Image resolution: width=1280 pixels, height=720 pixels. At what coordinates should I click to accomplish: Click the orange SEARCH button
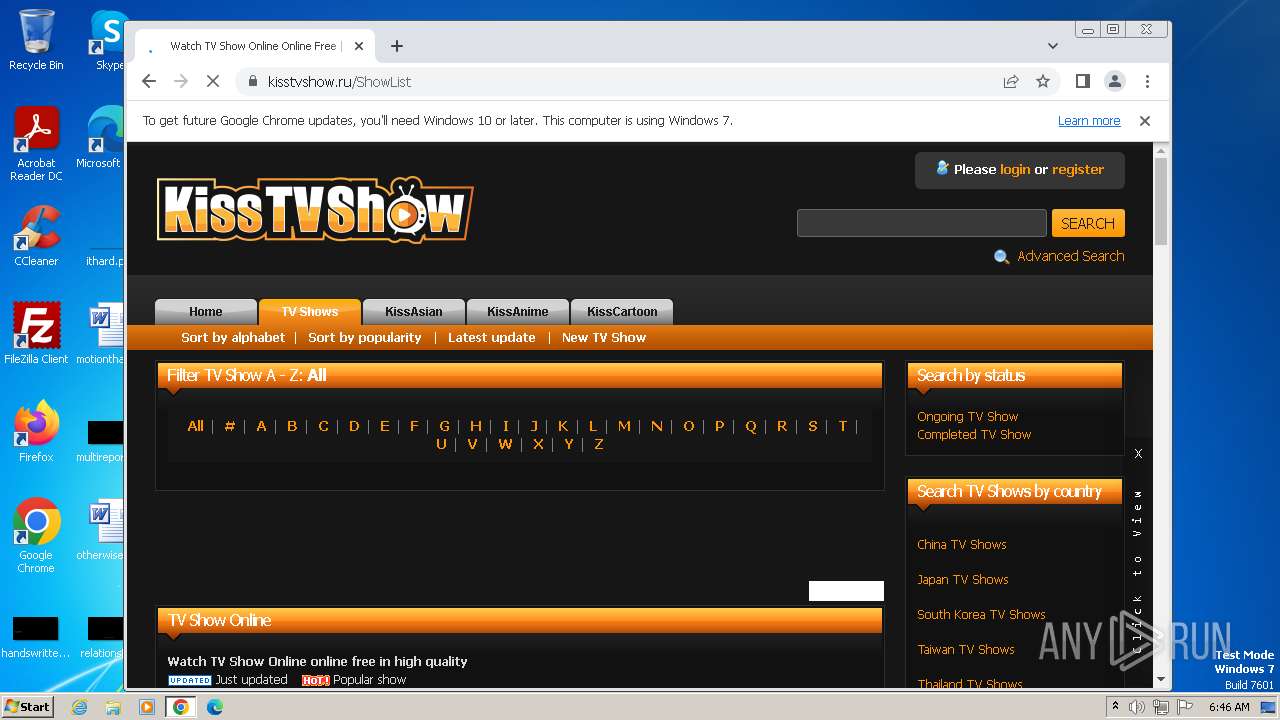coord(1088,223)
